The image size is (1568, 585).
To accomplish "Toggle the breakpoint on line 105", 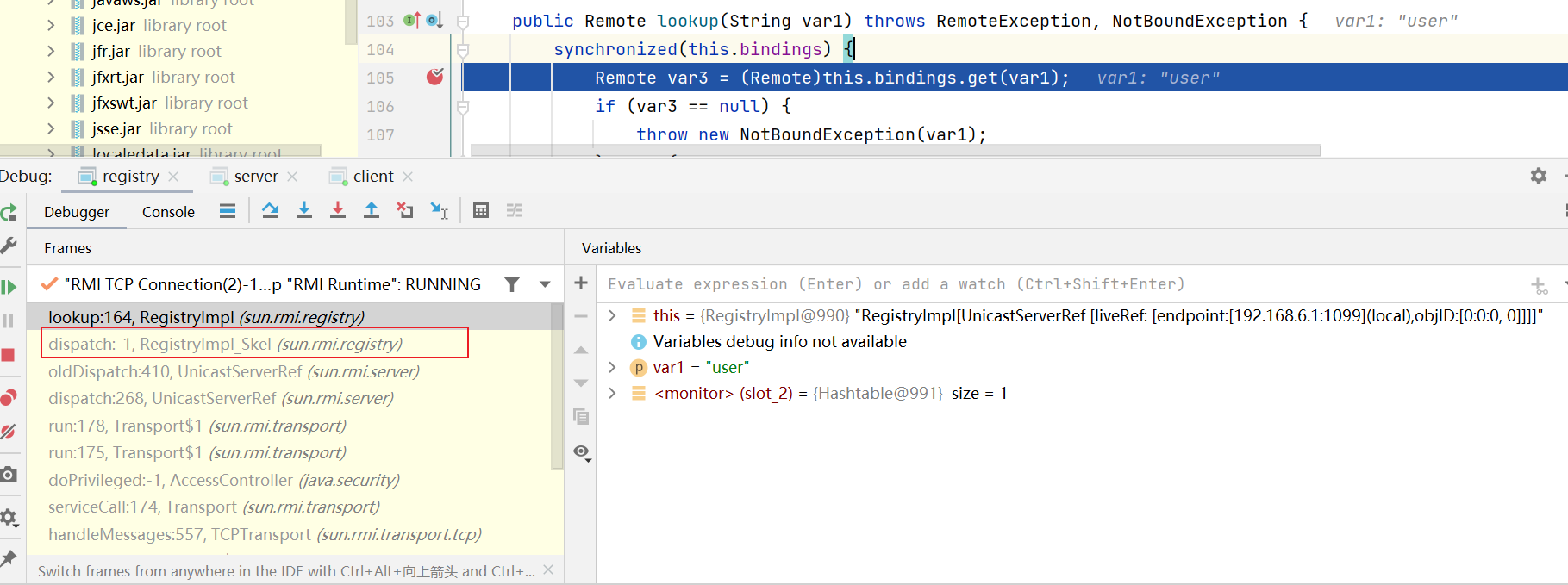I will pyautogui.click(x=435, y=77).
